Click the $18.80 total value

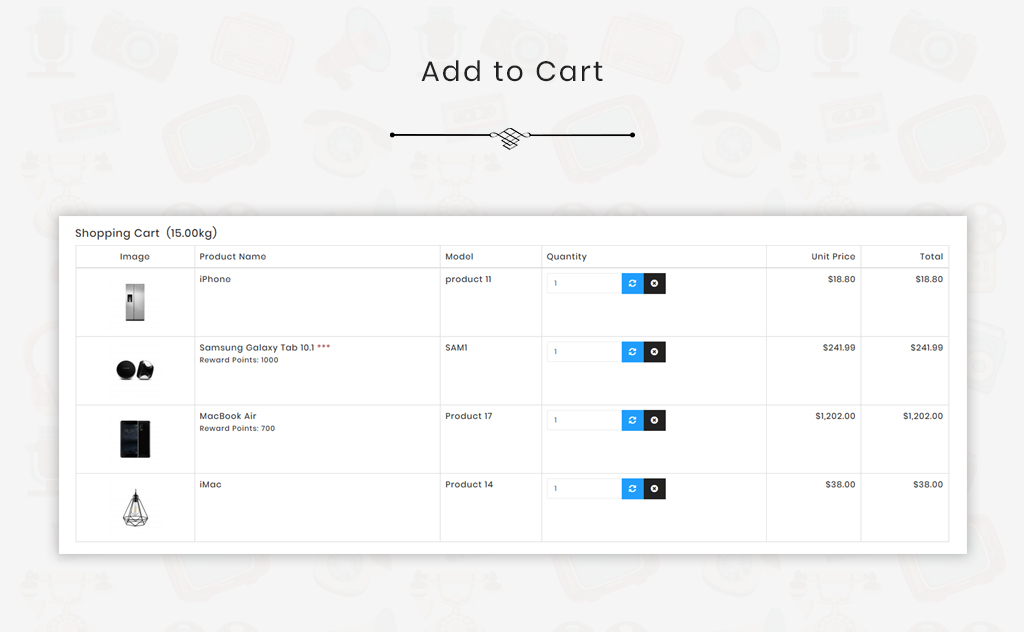[929, 279]
